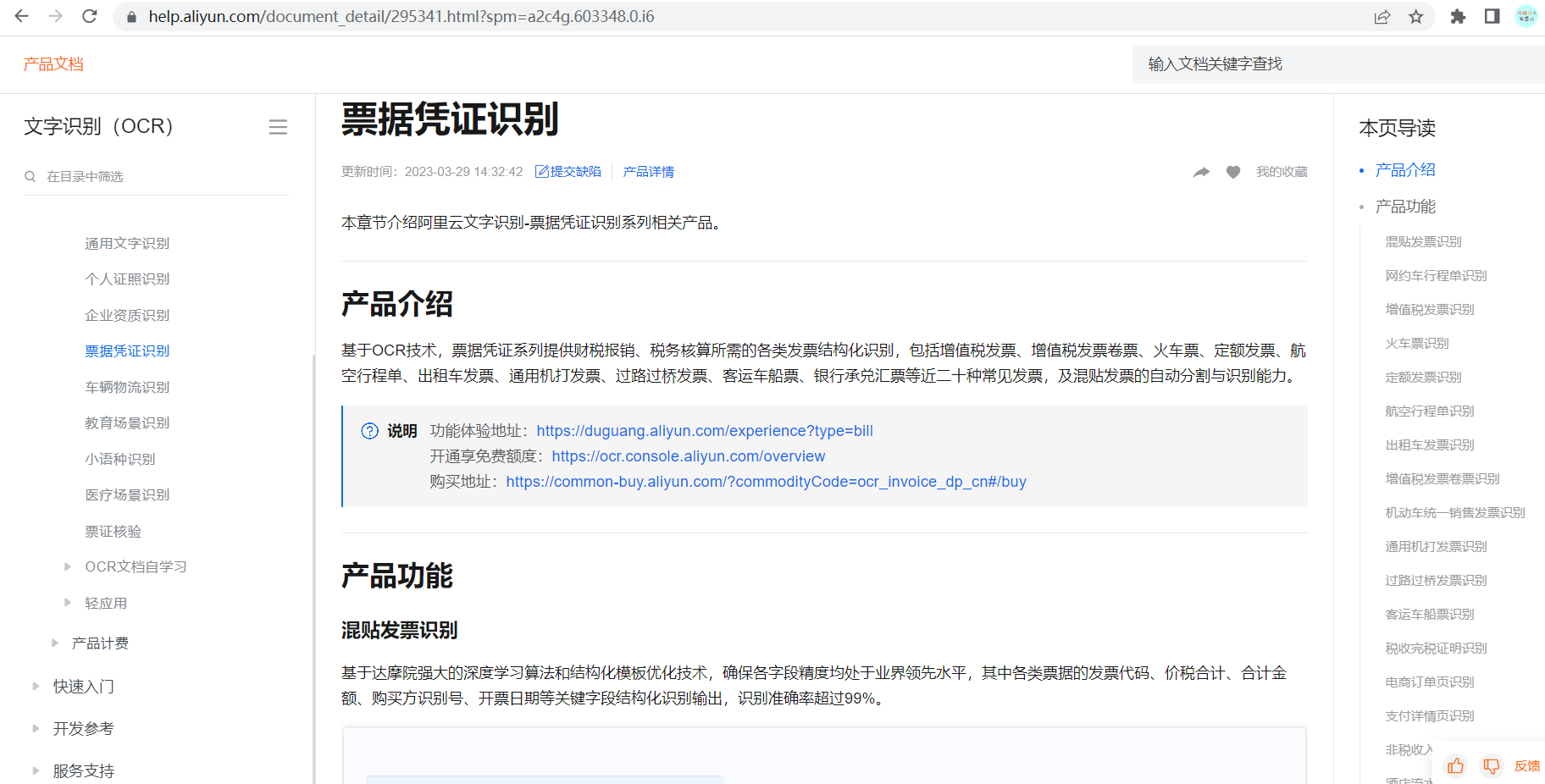1545x784 pixels.
Task: Click the 提交缺陷 link
Action: click(x=568, y=172)
